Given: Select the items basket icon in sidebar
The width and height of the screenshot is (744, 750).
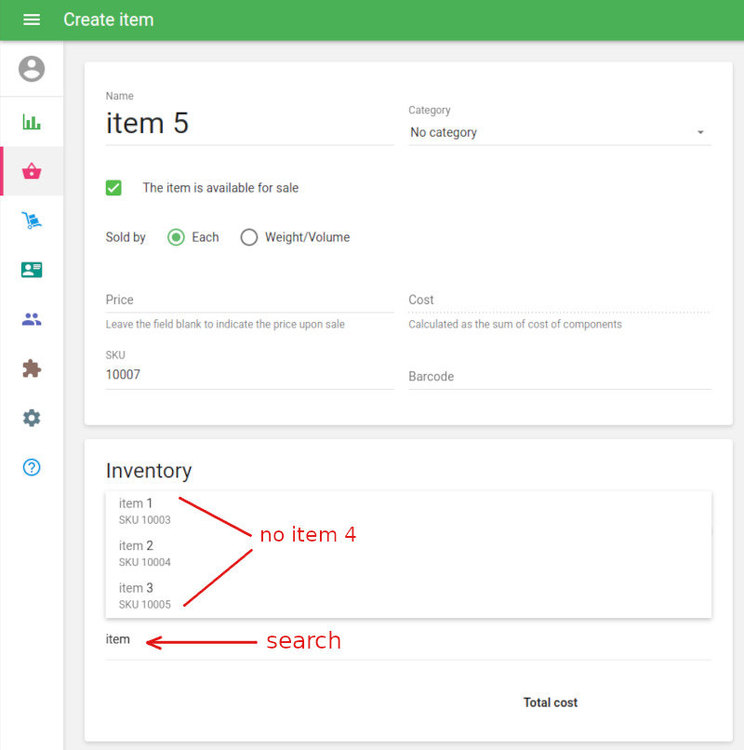Looking at the screenshot, I should [x=32, y=172].
